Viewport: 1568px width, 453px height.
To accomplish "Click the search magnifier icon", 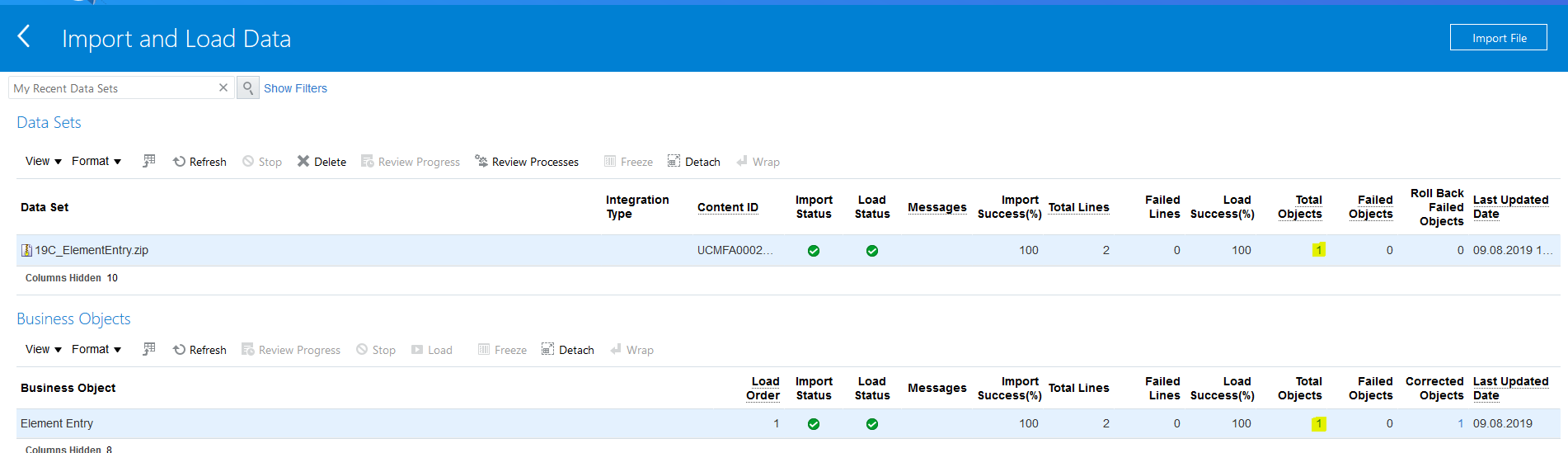I will [x=248, y=87].
